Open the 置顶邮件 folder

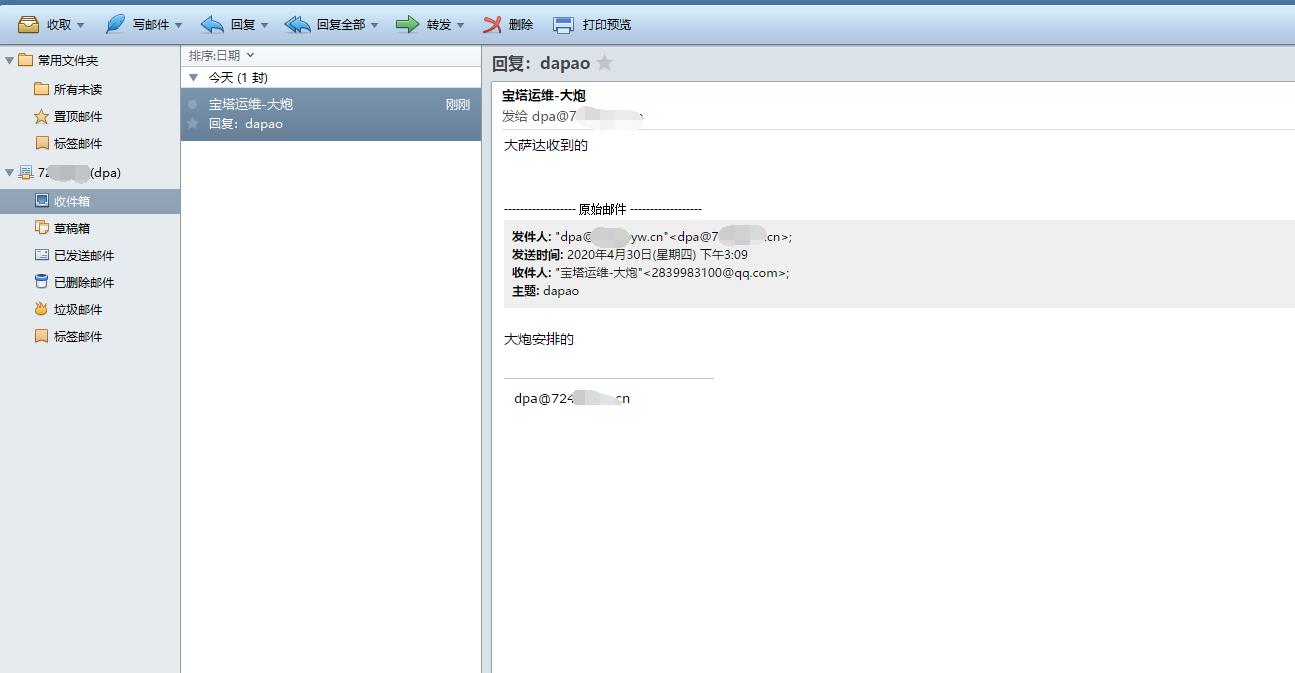tap(78, 116)
